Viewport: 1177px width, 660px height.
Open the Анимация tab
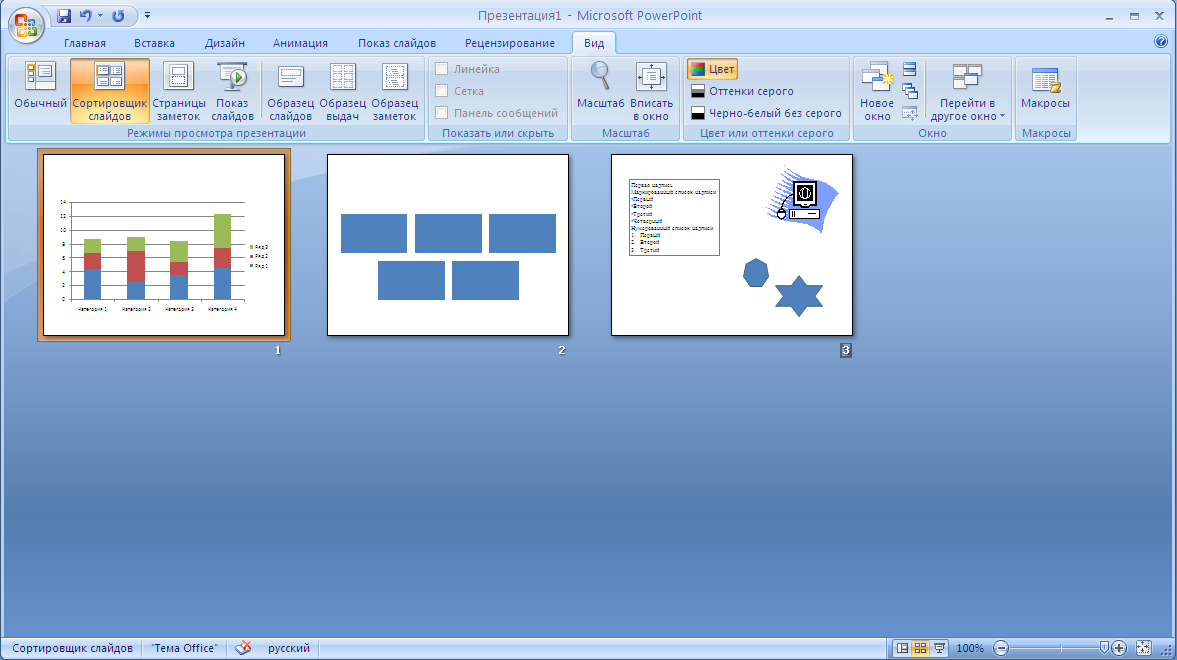click(300, 43)
